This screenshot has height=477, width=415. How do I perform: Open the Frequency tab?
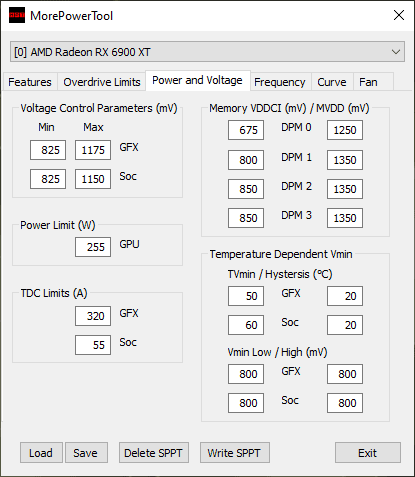tap(280, 82)
